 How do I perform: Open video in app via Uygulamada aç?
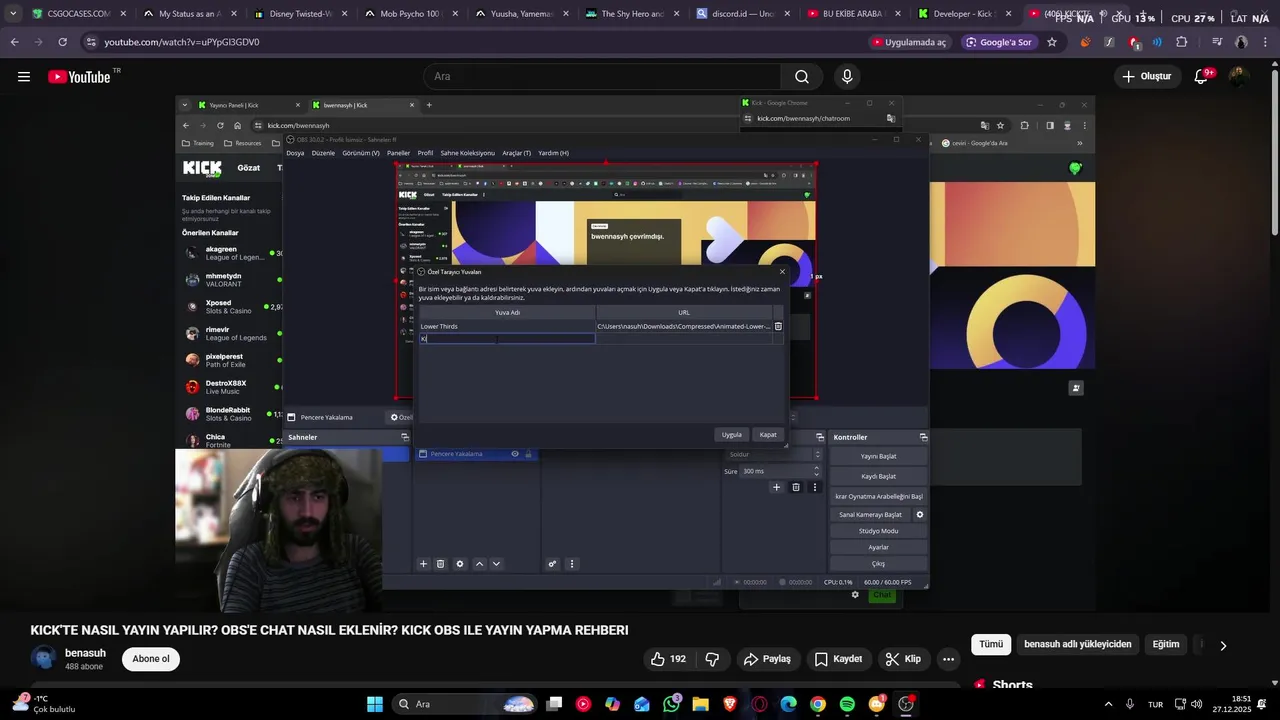point(909,42)
